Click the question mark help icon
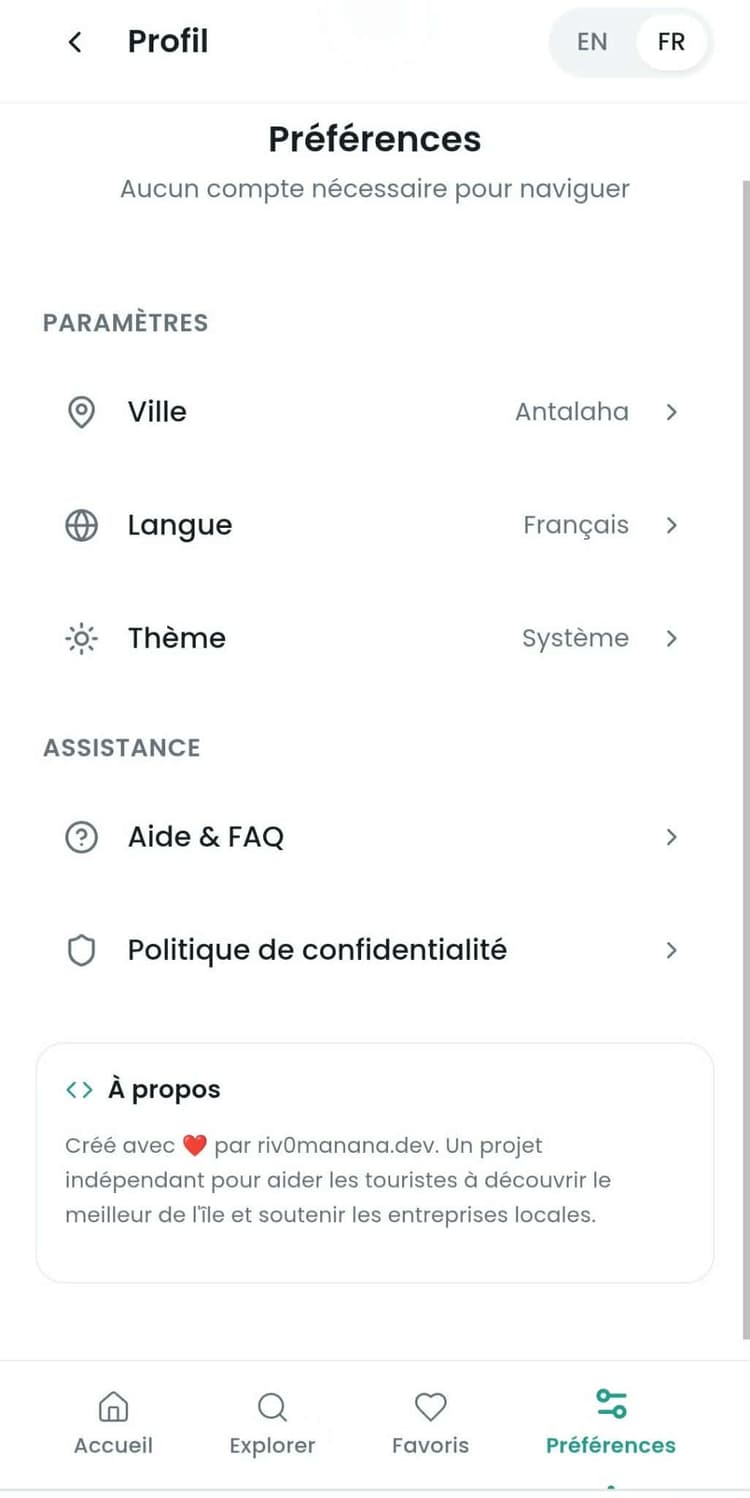Viewport: 750px width, 1498px height. pos(81,837)
